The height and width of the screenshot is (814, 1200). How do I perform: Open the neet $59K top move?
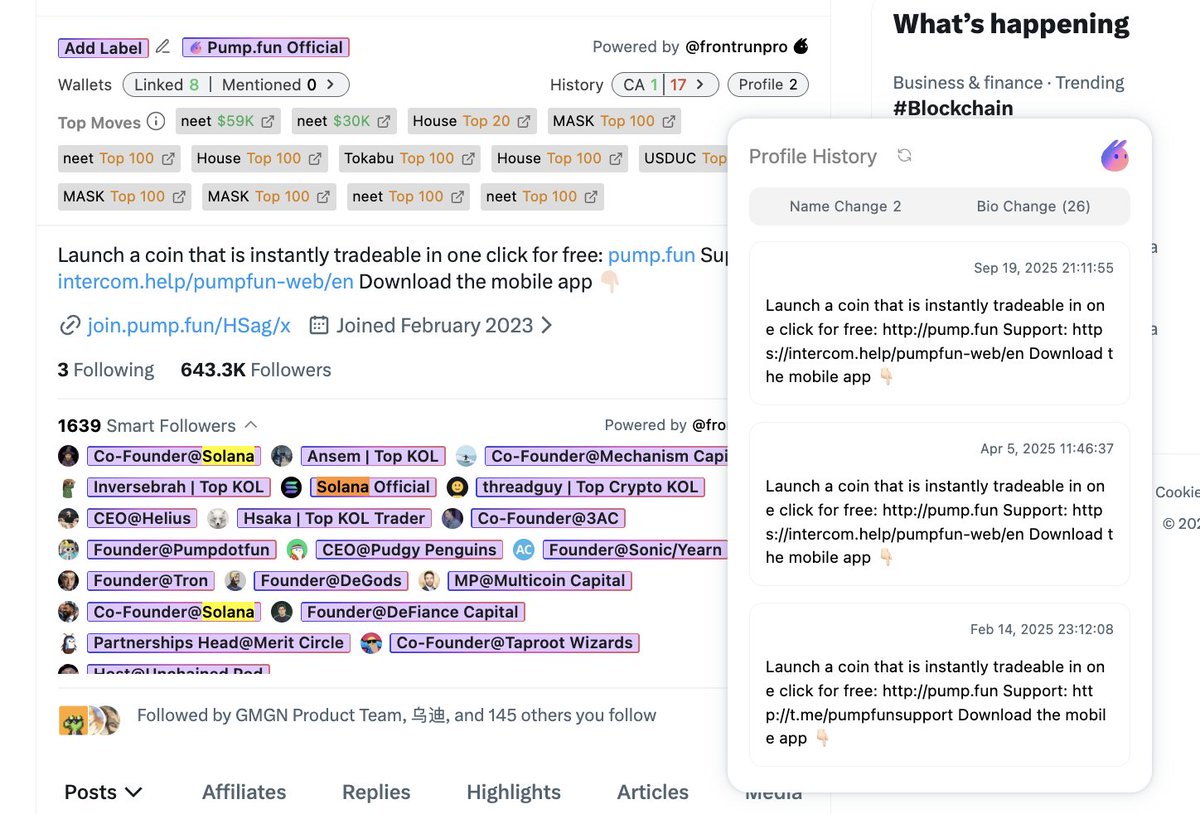pos(228,121)
